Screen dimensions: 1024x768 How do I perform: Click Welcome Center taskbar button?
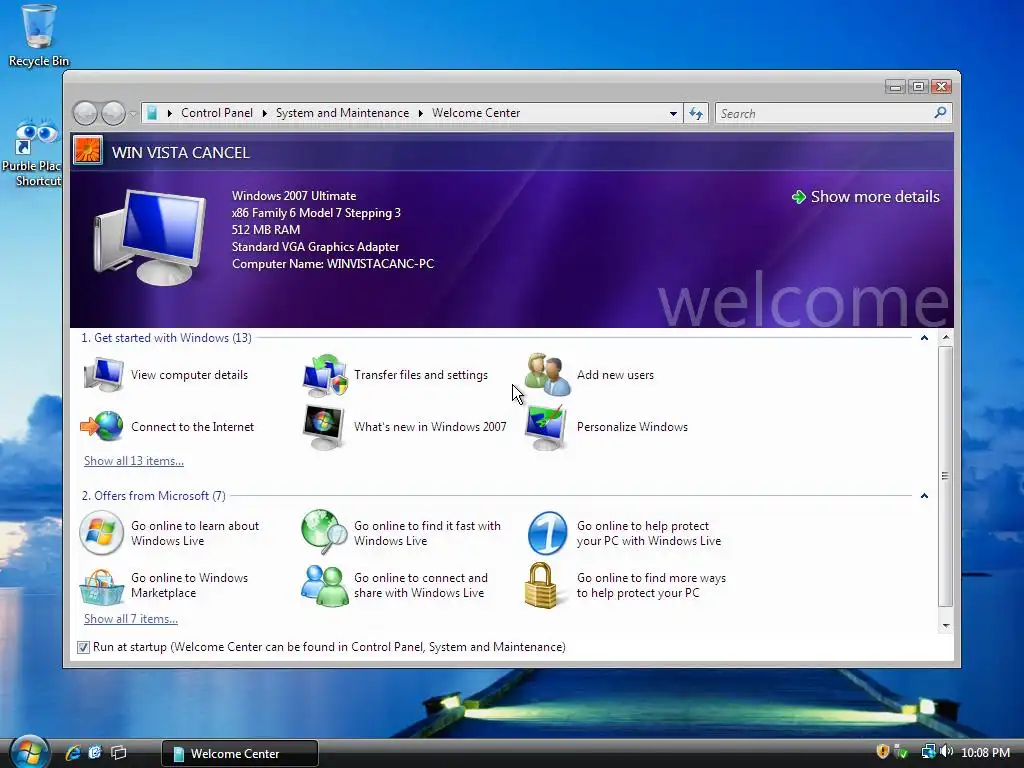click(240, 753)
